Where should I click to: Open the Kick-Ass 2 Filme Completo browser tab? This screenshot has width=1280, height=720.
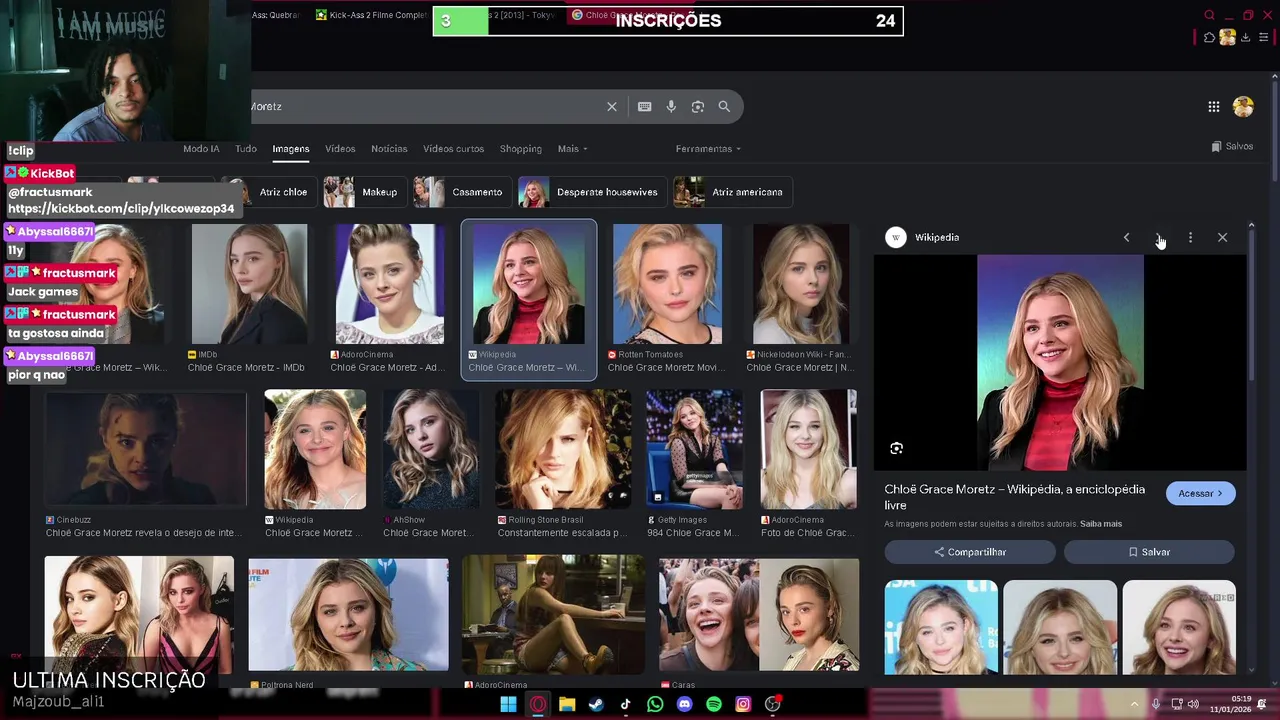coord(370,15)
